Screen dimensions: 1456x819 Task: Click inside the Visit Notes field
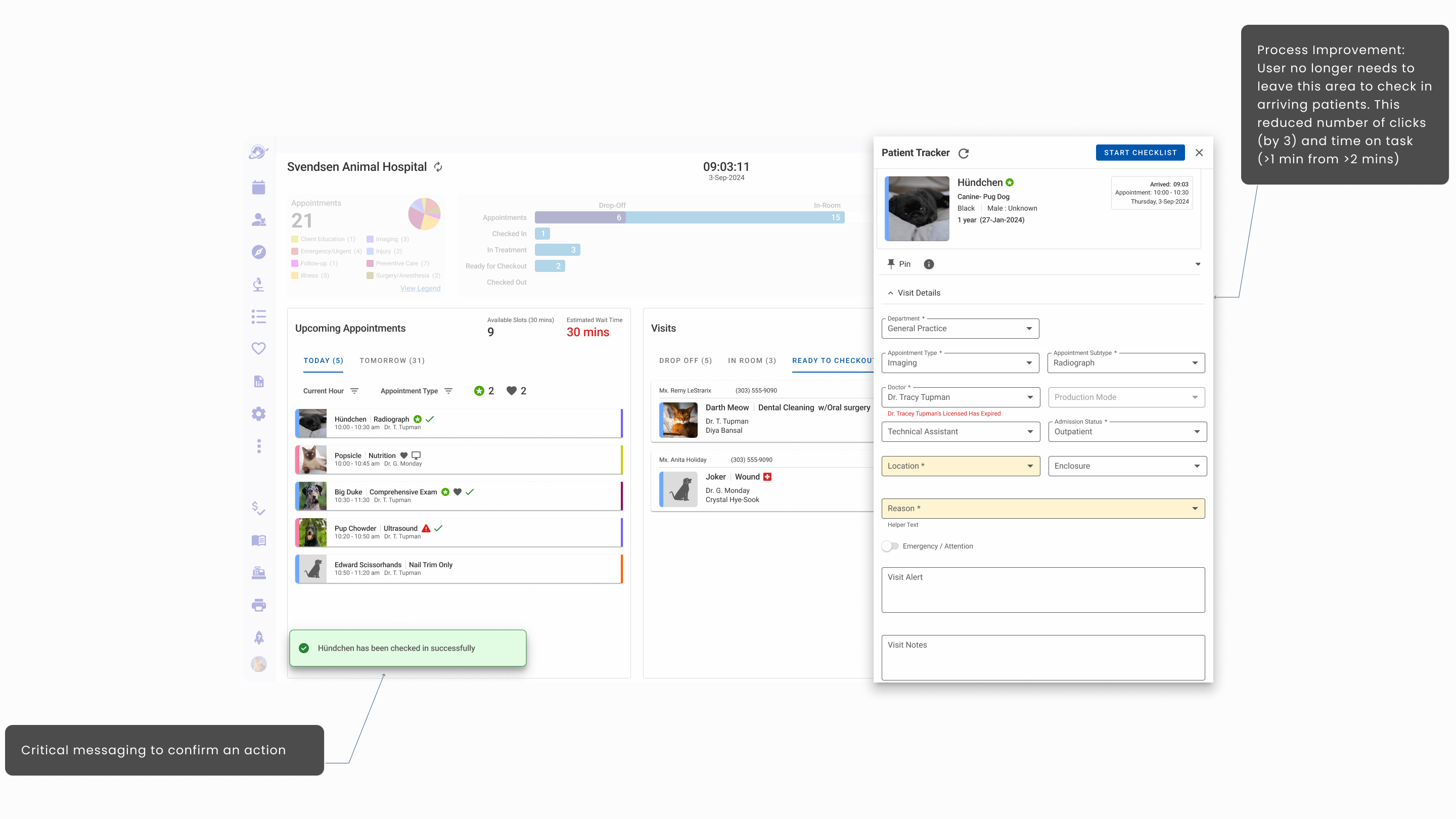click(x=1043, y=658)
